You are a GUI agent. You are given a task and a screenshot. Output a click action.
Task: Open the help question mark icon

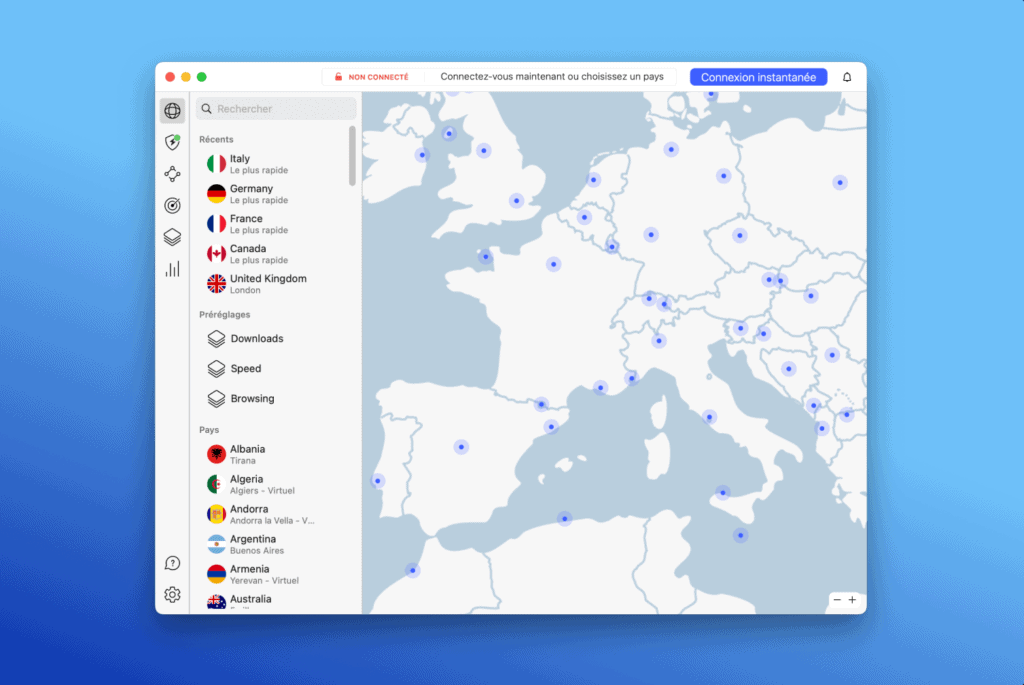(172, 564)
